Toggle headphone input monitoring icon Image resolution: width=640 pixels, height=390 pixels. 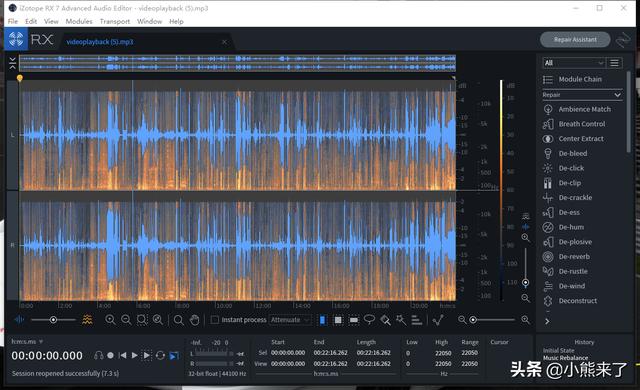(x=98, y=355)
